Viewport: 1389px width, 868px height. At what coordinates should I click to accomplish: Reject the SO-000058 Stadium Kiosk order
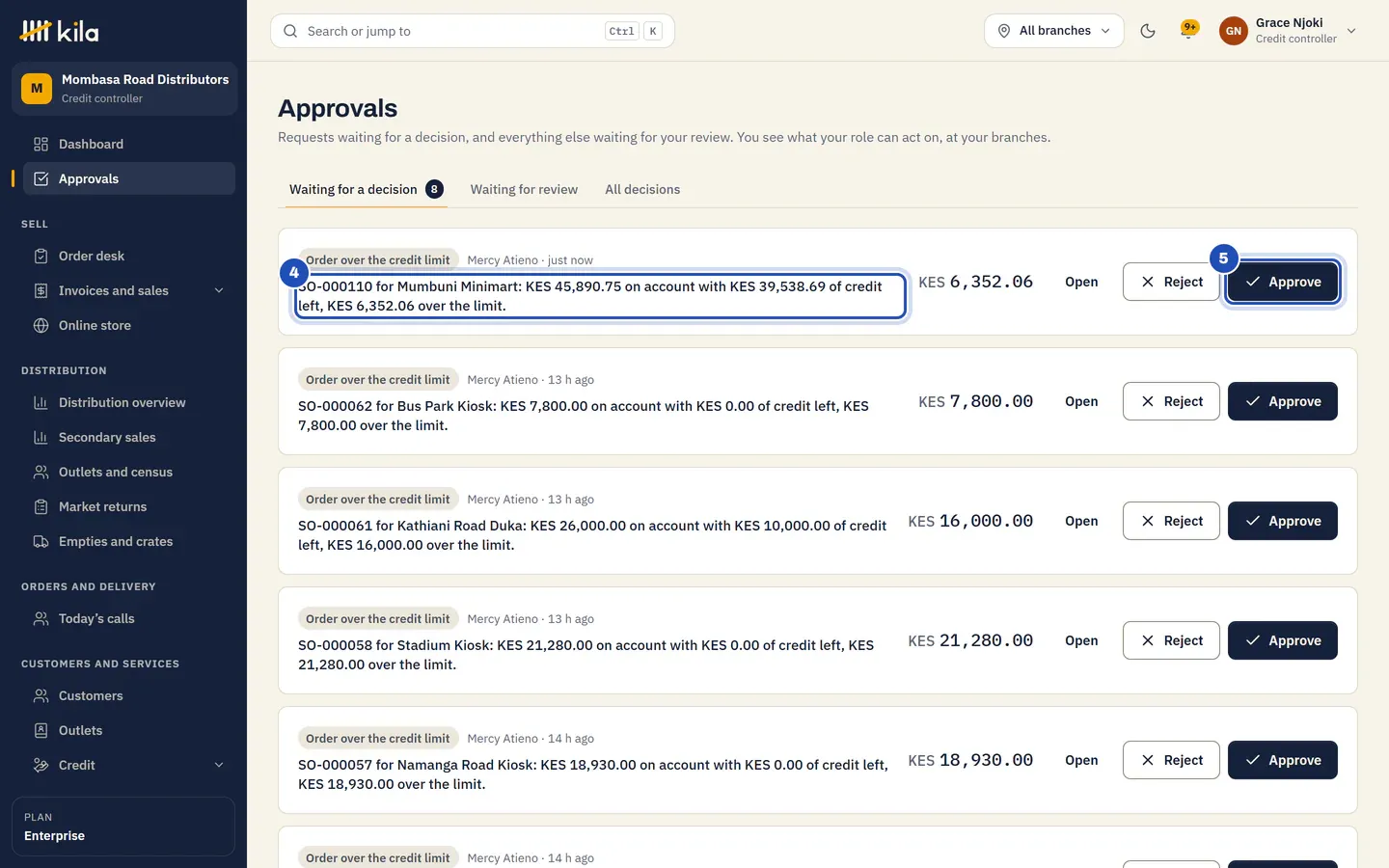[1171, 640]
